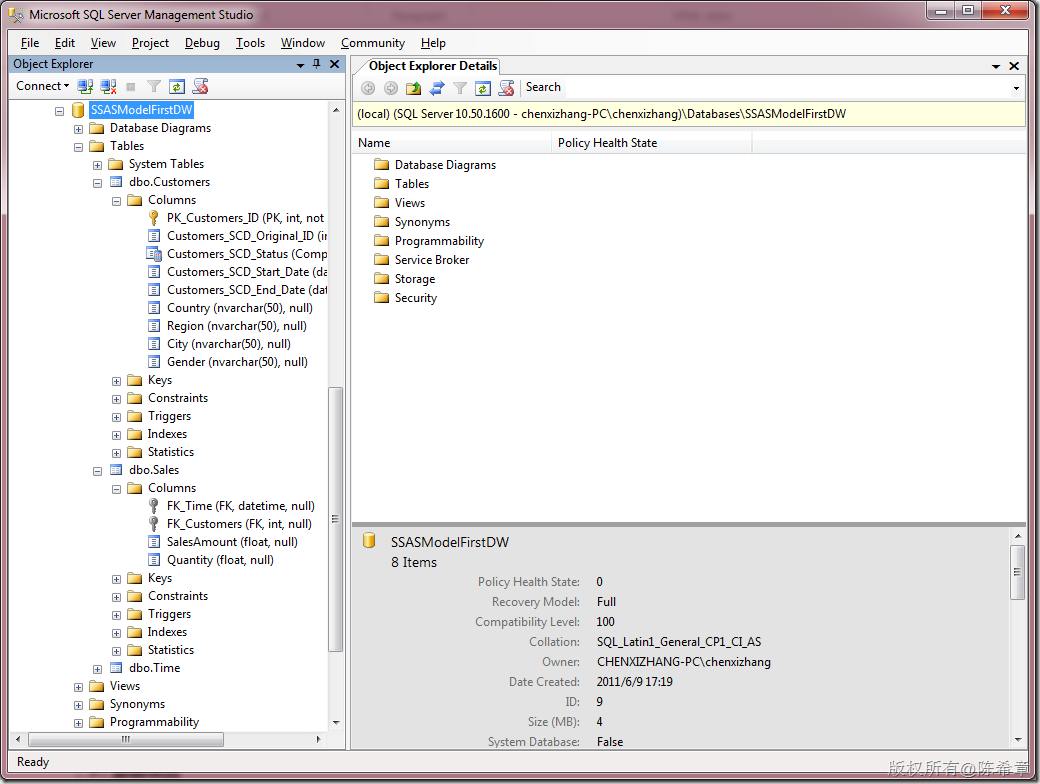Viewport: 1040px width, 784px height.
Task: Select the Security folder in Details list
Action: (405, 298)
